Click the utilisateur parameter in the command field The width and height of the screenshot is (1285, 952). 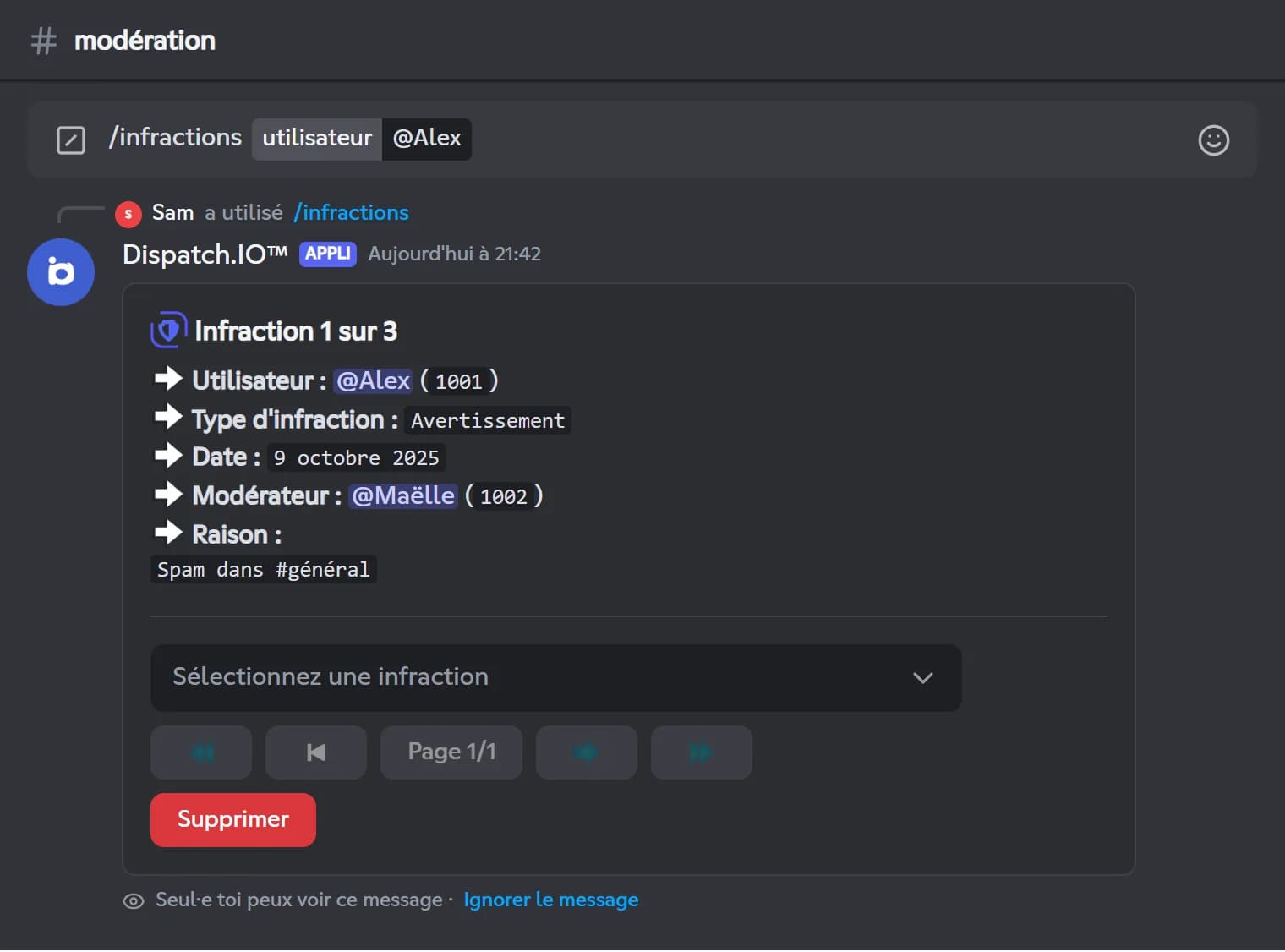point(317,139)
